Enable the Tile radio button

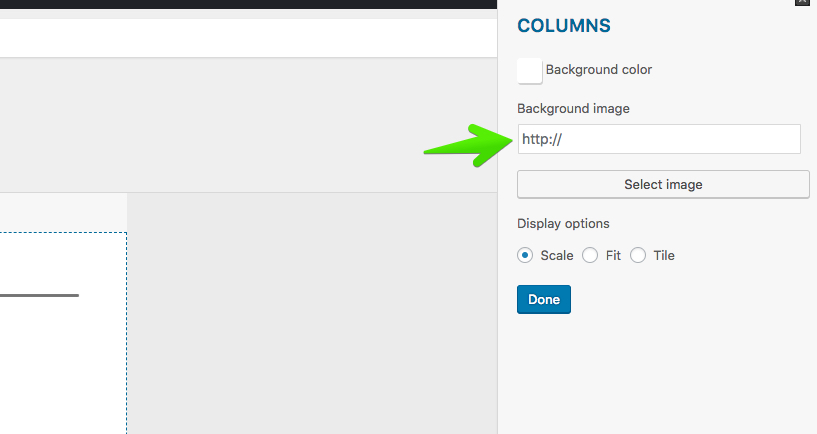[638, 255]
